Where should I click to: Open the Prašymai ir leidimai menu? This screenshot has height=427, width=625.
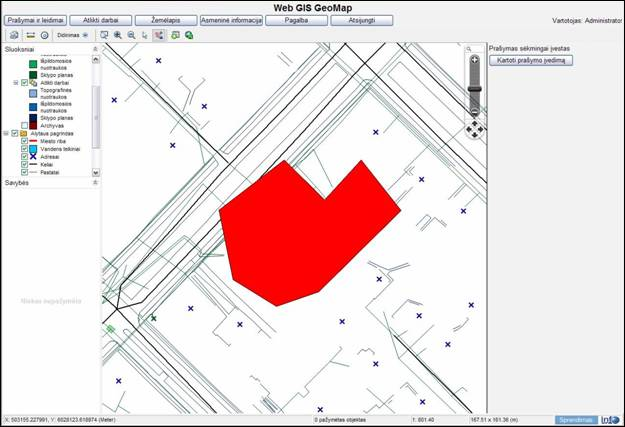pos(35,20)
